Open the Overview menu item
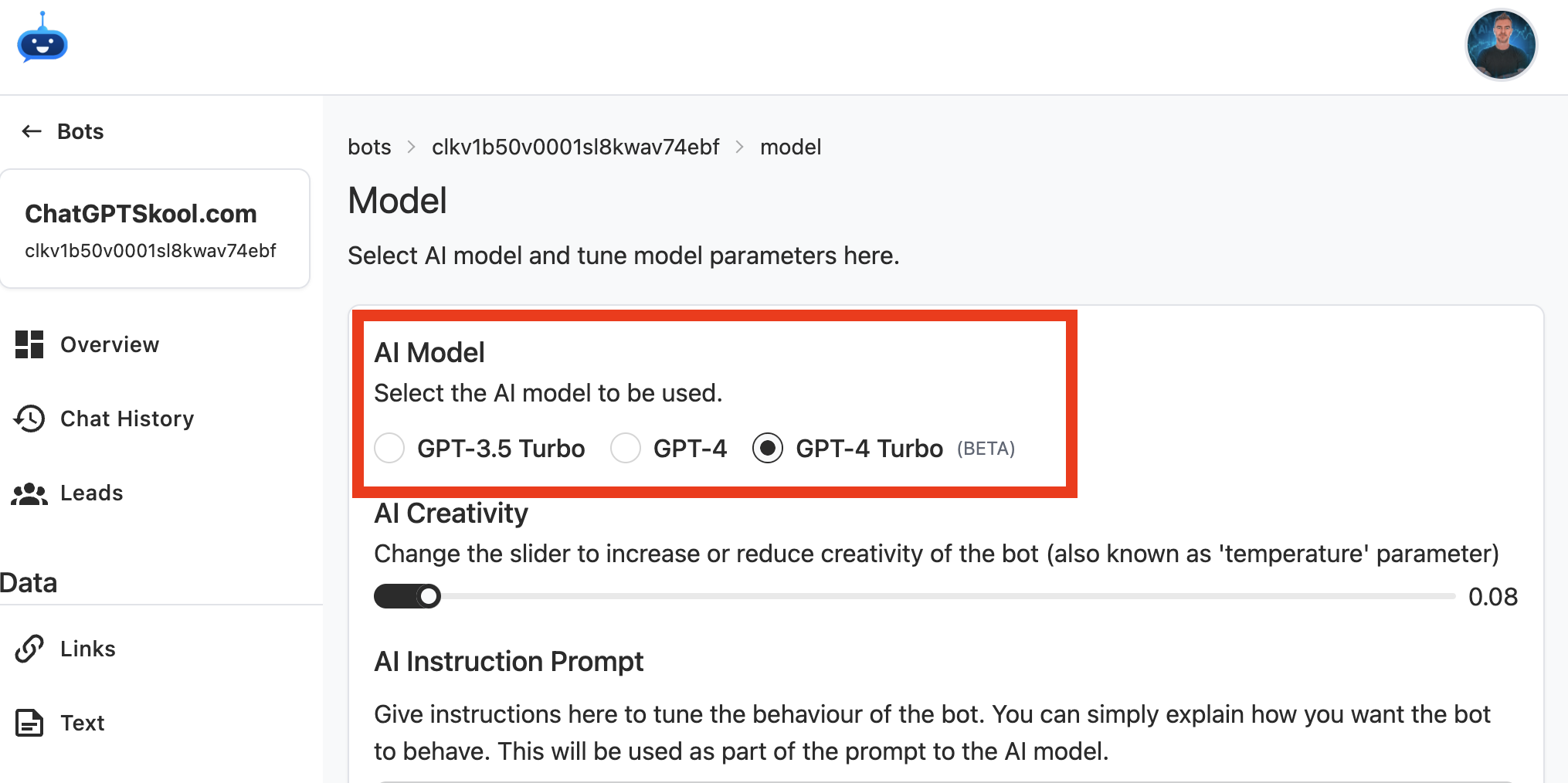The height and width of the screenshot is (783, 1568). pyautogui.click(x=110, y=344)
